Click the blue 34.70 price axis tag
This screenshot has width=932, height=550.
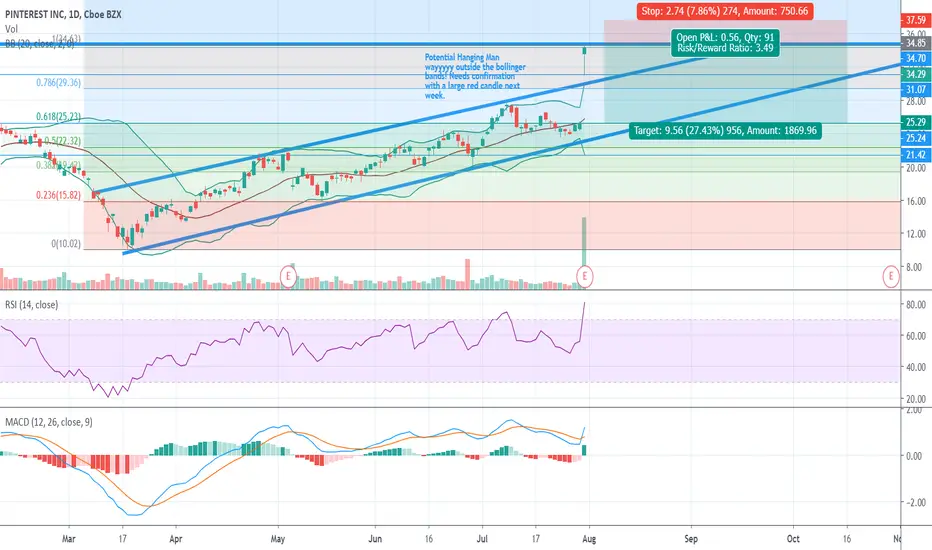click(916, 58)
